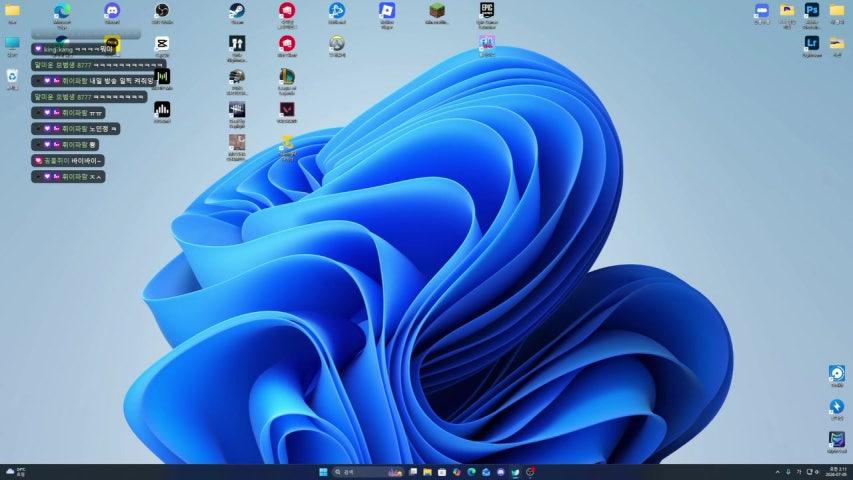Toggle the Korean IME input indicator
The height and width of the screenshot is (480, 853).
tap(799, 472)
